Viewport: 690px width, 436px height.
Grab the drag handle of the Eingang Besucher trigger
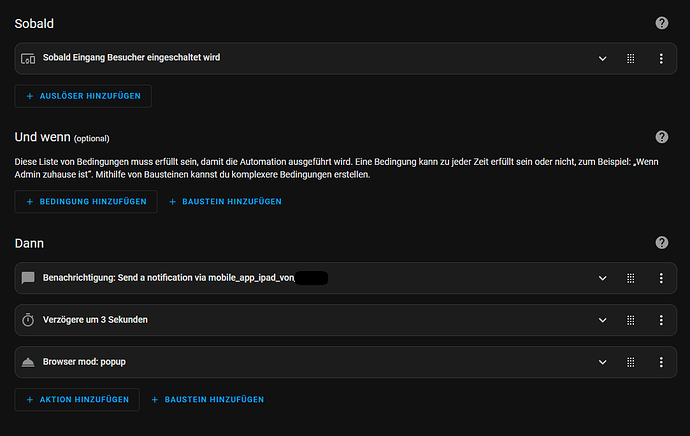tap(631, 59)
